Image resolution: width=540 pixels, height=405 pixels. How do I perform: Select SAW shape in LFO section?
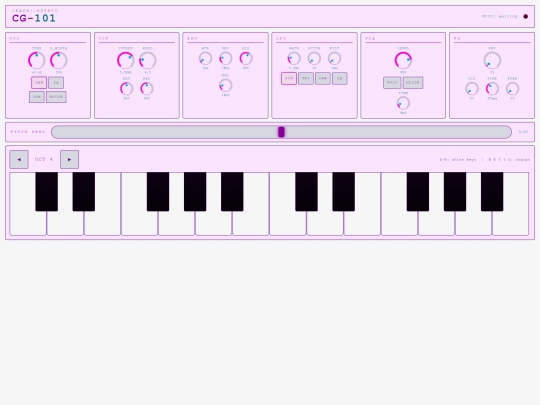[x=323, y=79]
